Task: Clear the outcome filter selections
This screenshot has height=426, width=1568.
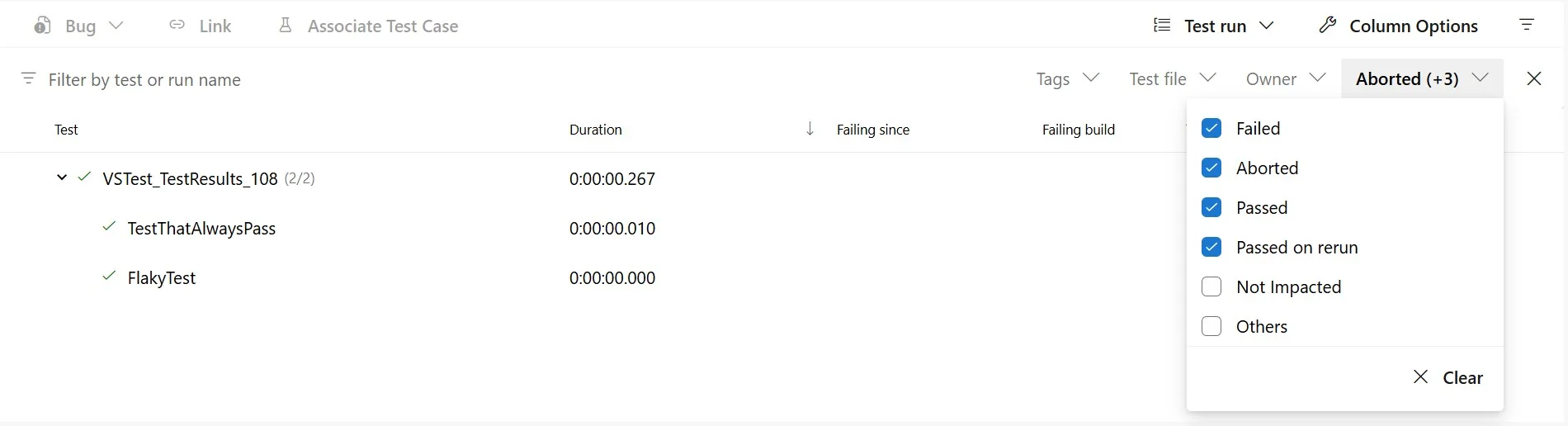Action: point(1448,377)
